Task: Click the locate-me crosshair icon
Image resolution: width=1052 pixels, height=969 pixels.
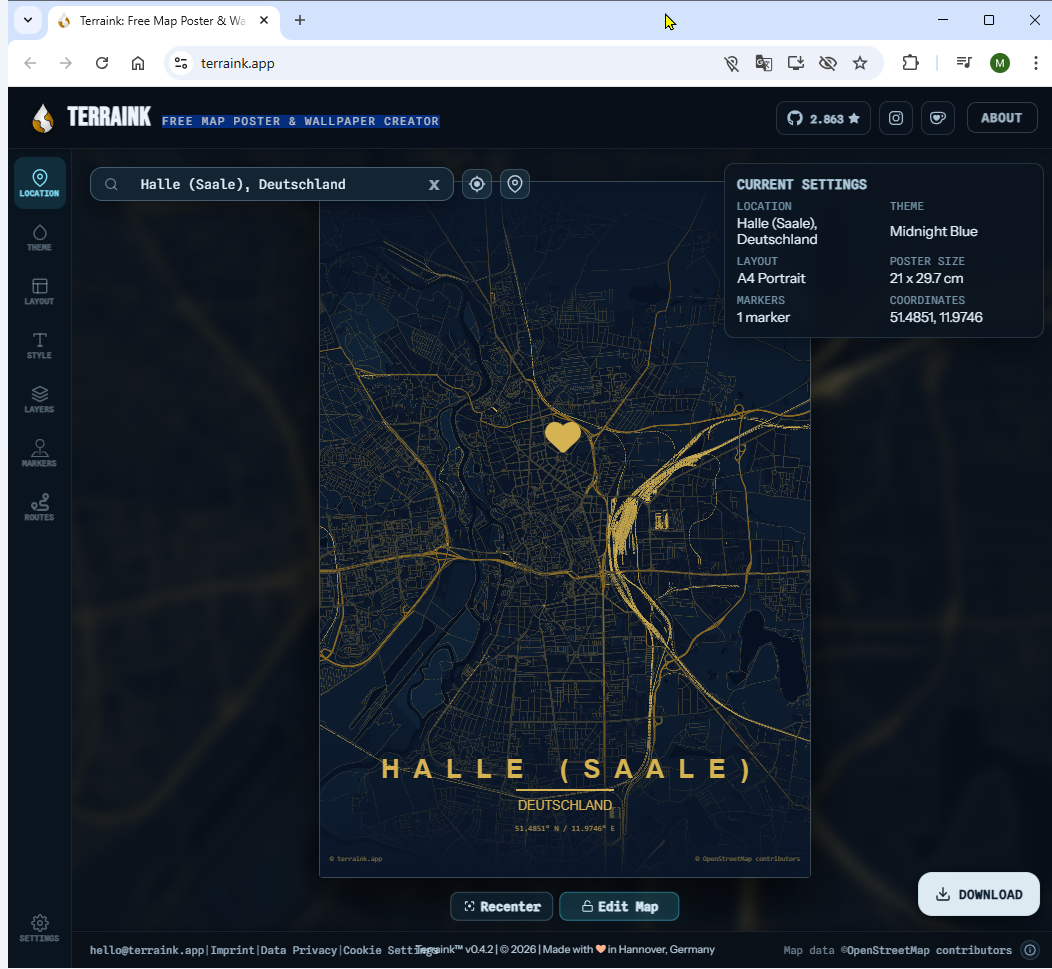Action: point(477,184)
